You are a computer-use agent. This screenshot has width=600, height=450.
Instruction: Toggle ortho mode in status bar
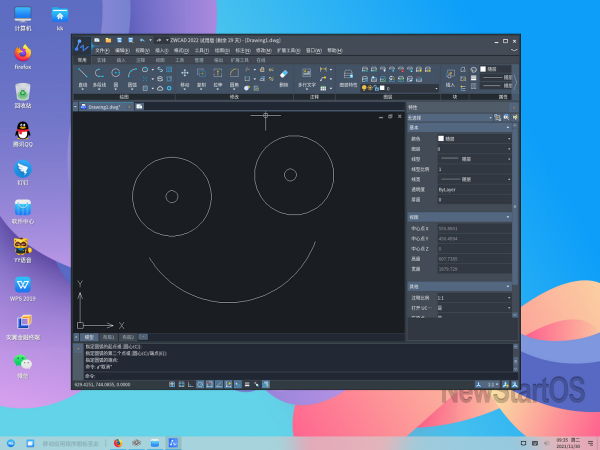191,384
